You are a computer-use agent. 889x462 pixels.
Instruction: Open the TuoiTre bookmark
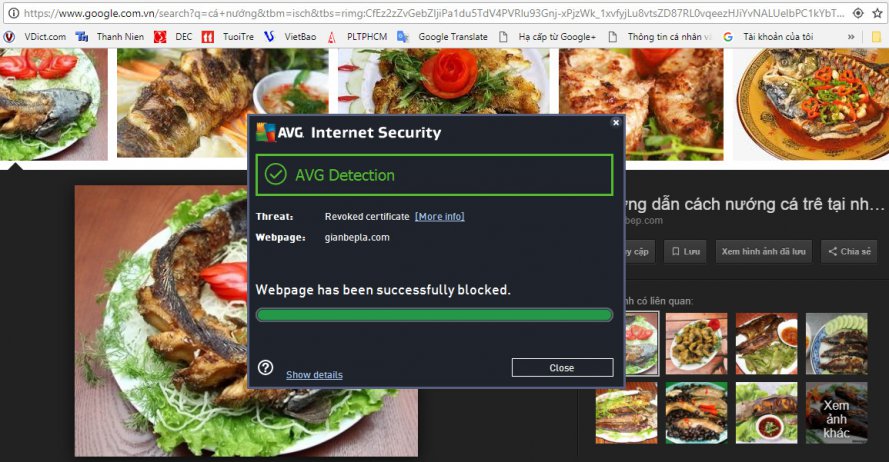click(229, 36)
